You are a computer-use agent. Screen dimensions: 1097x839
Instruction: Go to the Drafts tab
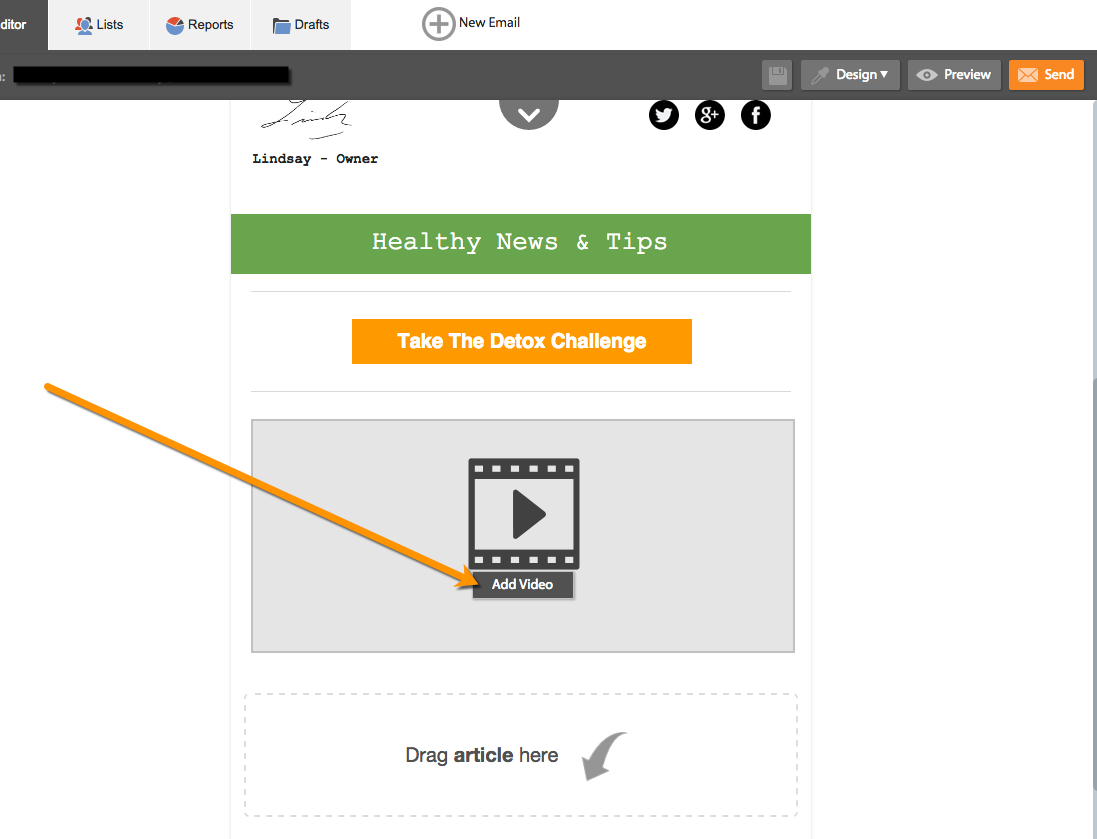pos(301,24)
